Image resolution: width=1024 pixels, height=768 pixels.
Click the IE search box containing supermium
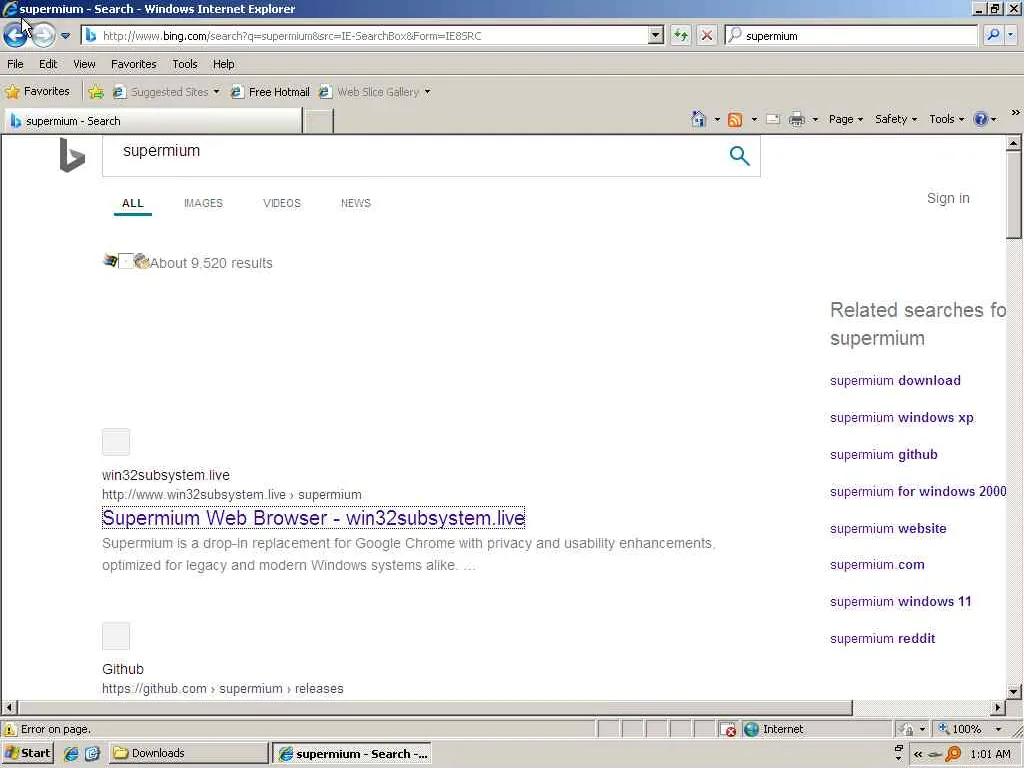click(x=852, y=36)
